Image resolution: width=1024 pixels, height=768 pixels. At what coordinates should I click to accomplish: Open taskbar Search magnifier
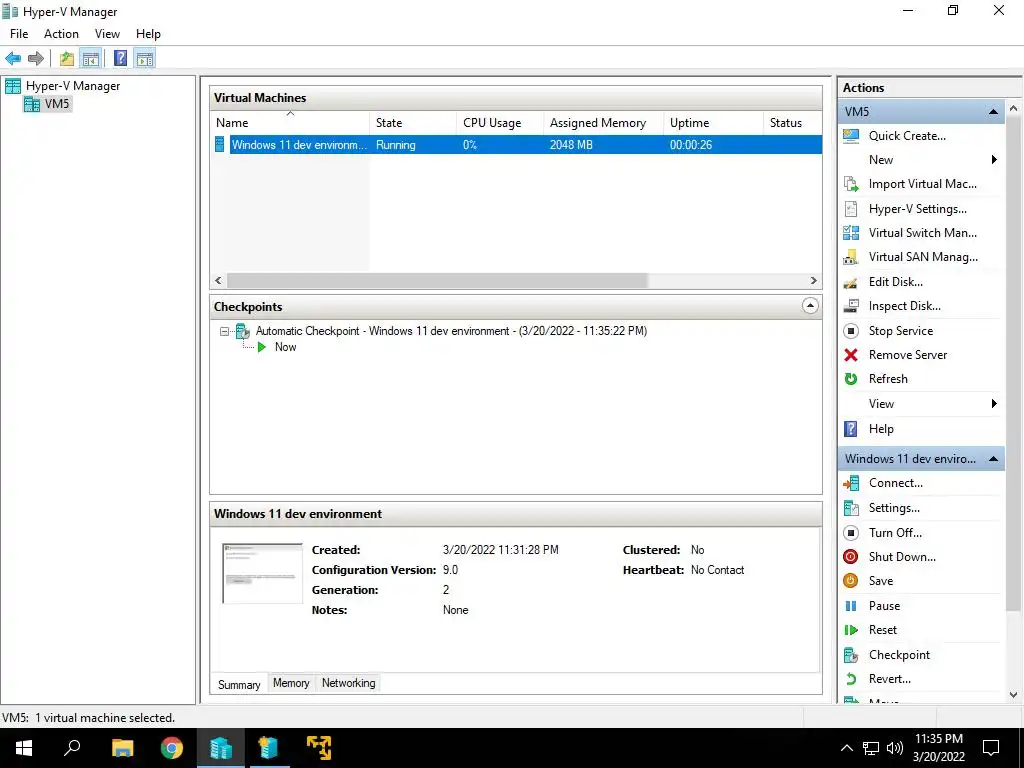72,748
